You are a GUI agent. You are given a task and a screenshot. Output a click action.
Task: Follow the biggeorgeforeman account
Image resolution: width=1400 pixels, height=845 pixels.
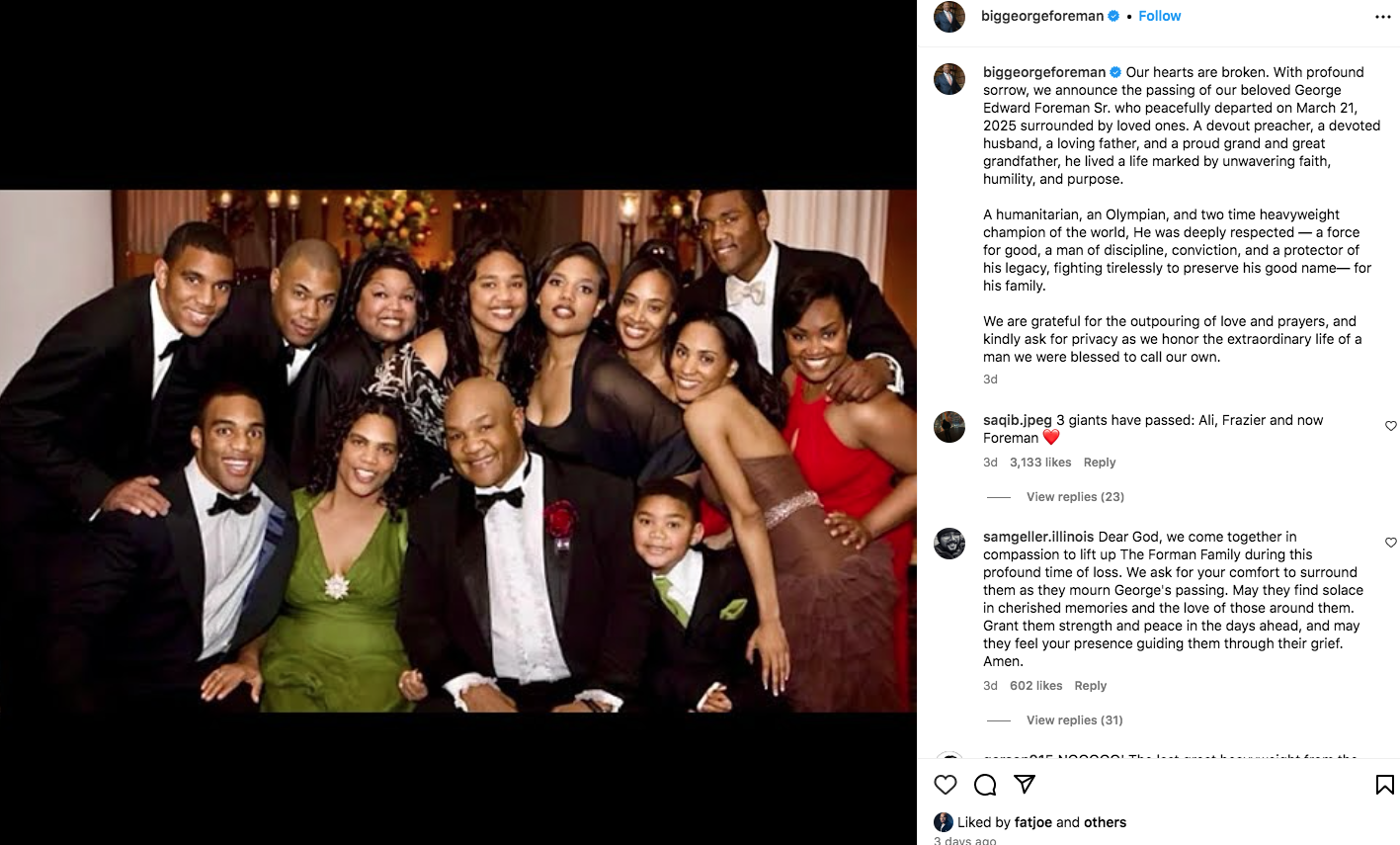click(x=1159, y=16)
